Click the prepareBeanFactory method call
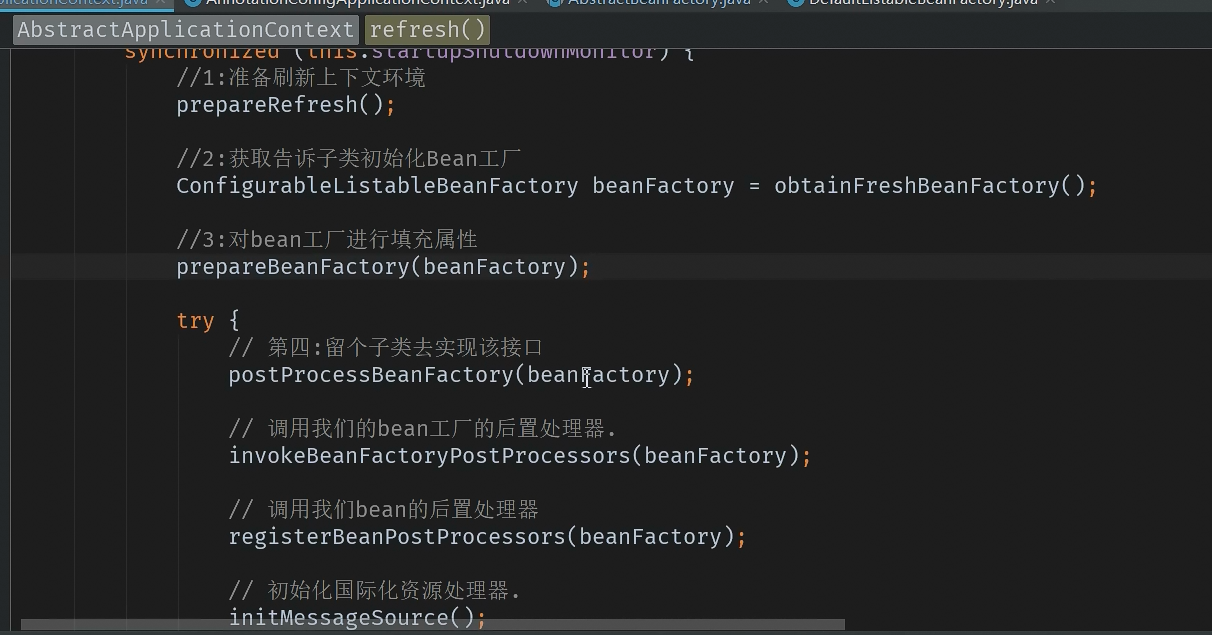 tap(293, 267)
